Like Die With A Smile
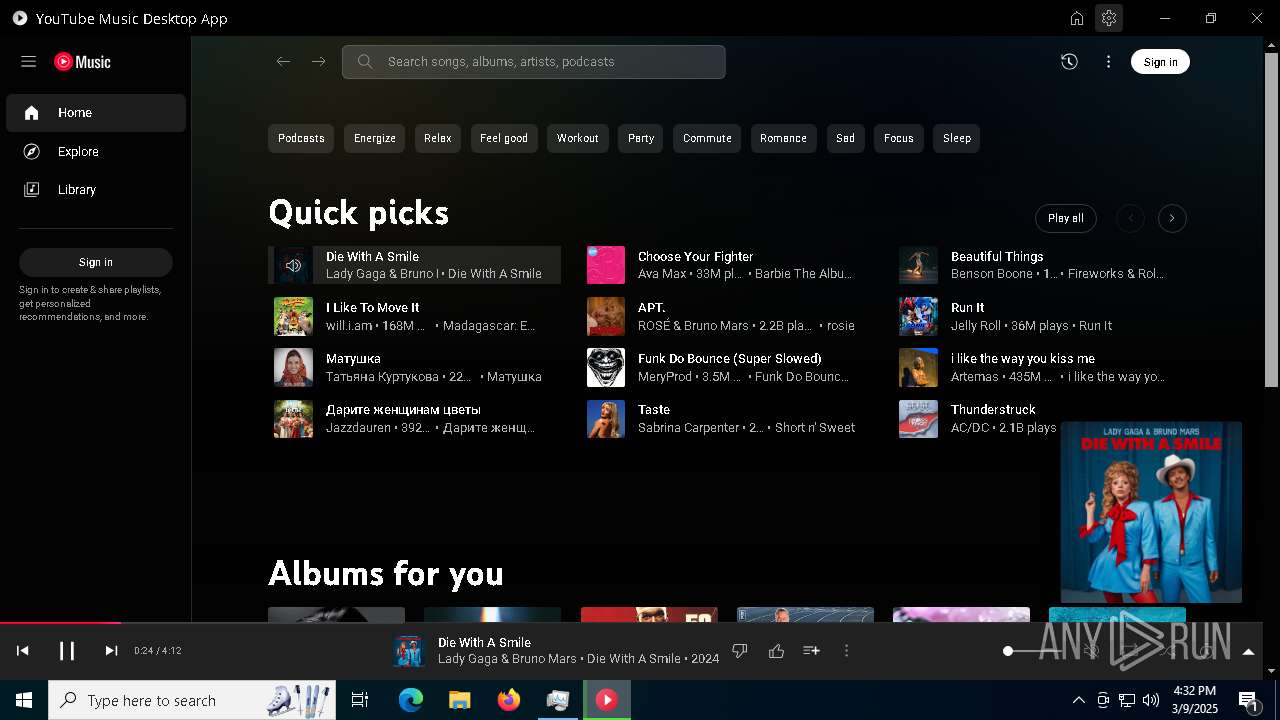The height and width of the screenshot is (720, 1280). click(x=776, y=651)
